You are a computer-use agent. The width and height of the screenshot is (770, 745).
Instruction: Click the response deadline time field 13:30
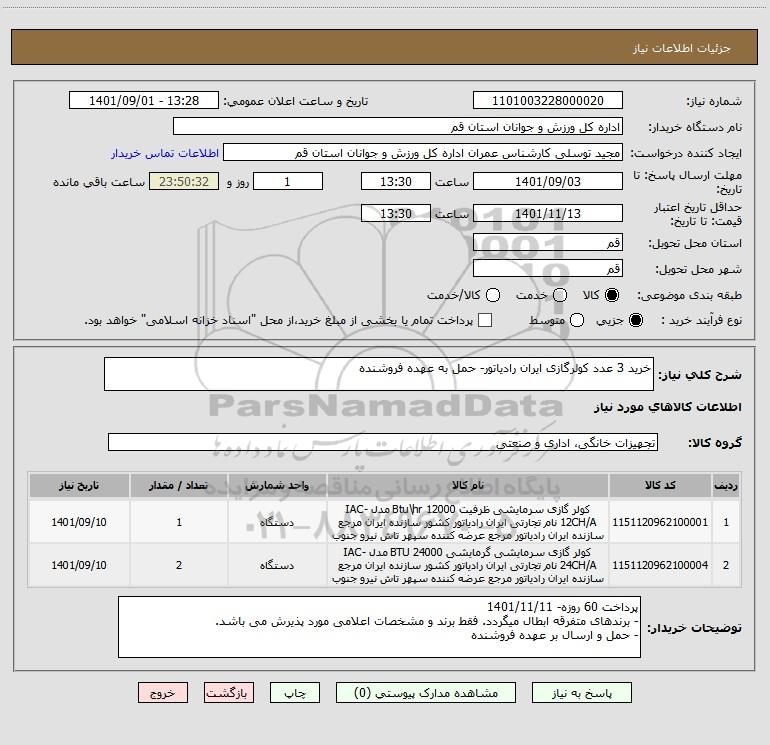click(x=396, y=181)
